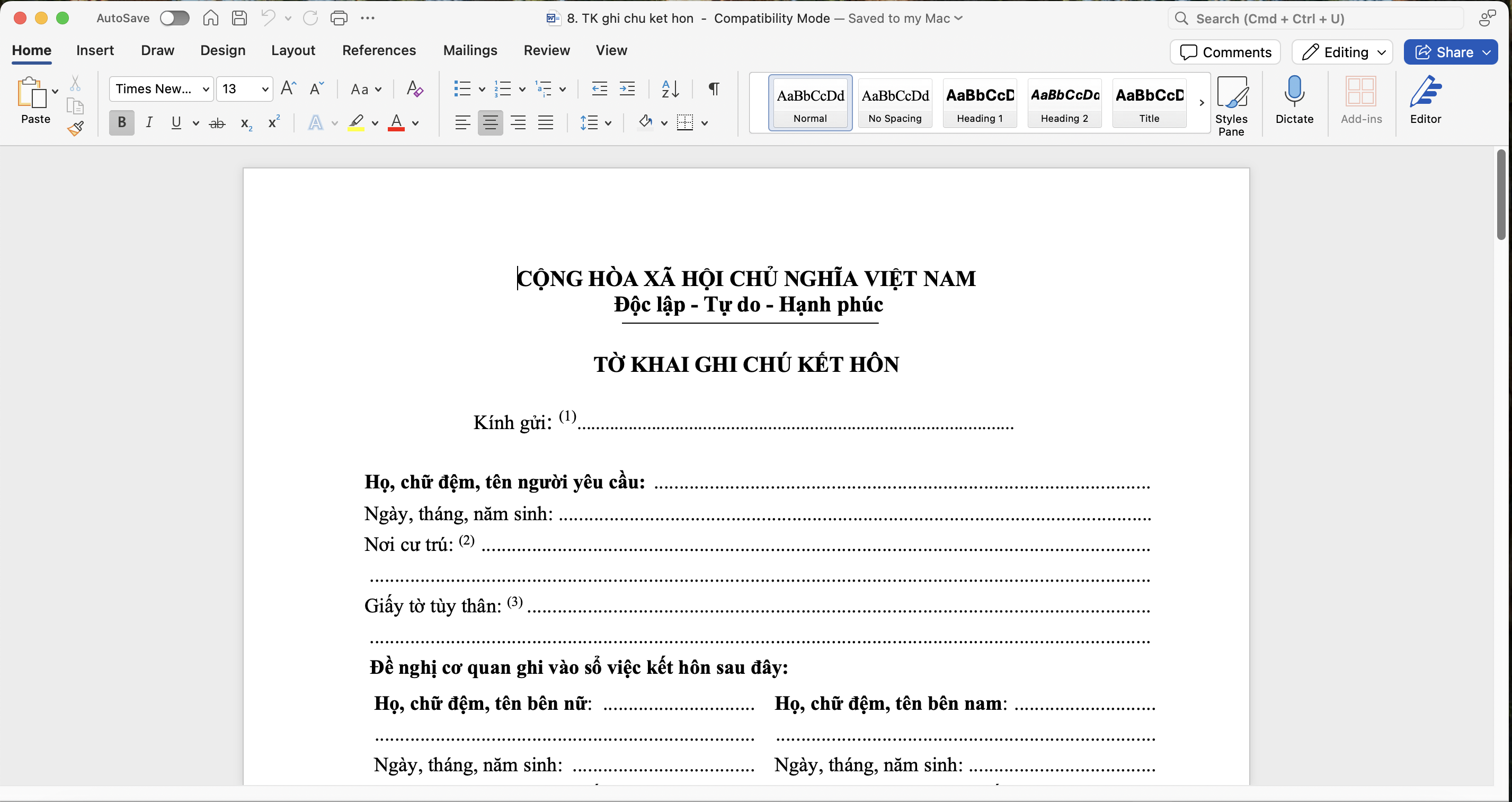Viewport: 1512px width, 802px height.
Task: Toggle center alignment
Action: point(490,122)
